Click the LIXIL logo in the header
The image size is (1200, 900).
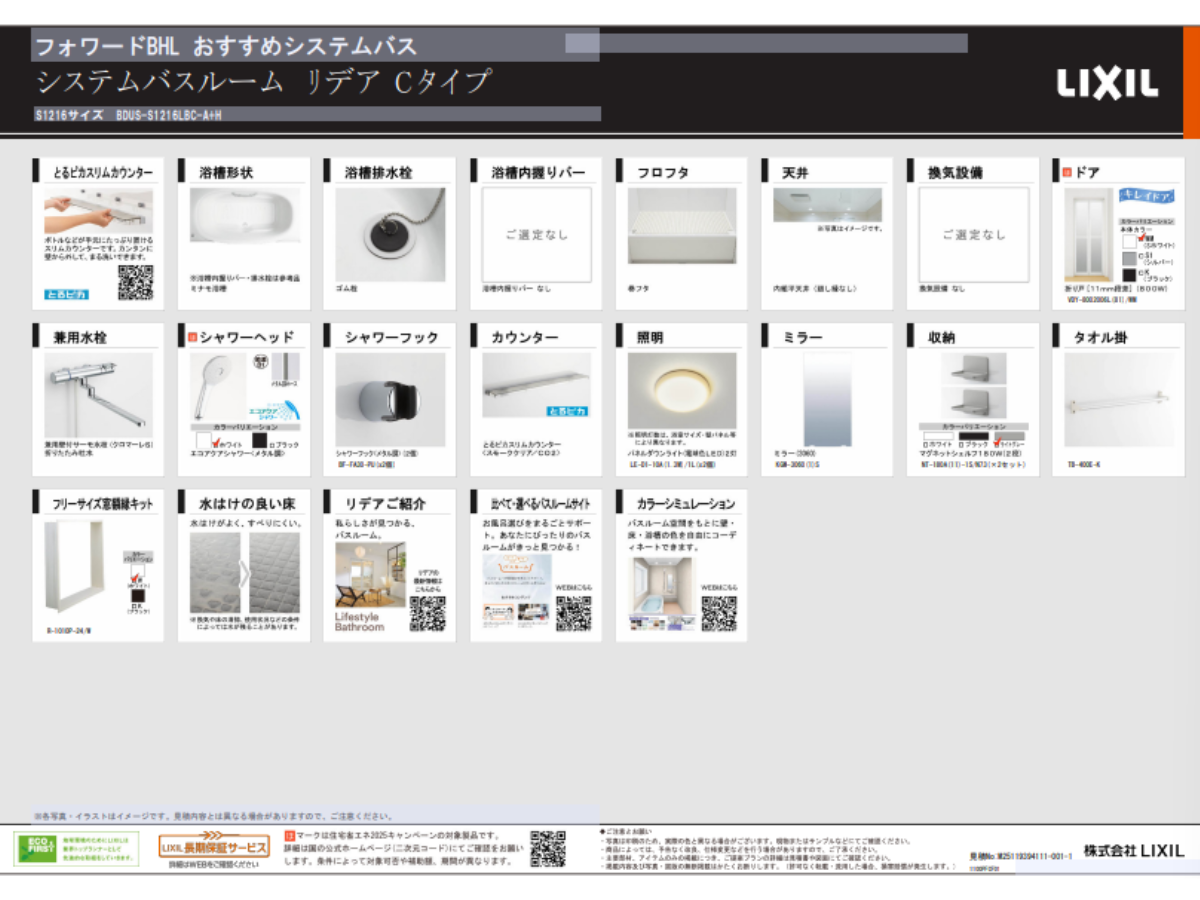[1107, 85]
